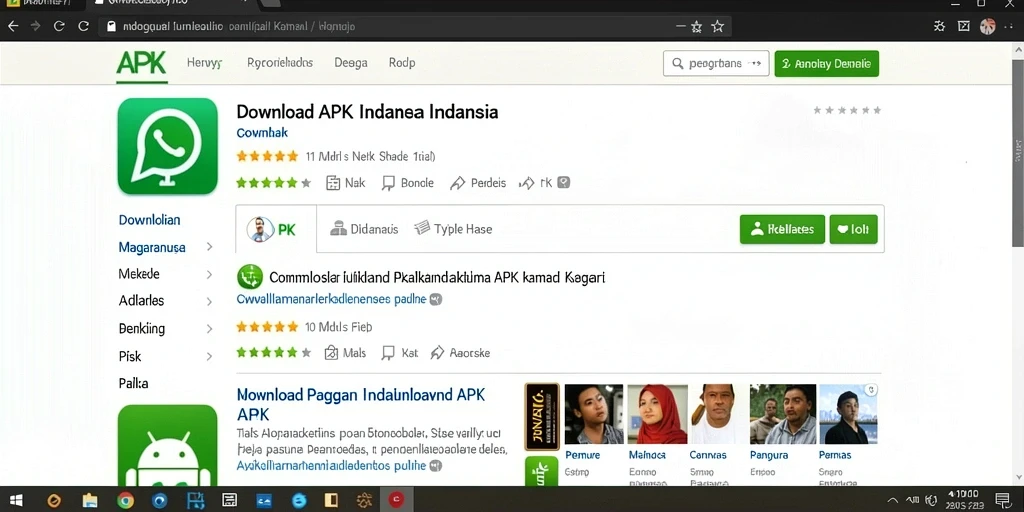This screenshot has height=512, width=1024.
Task: Click the browser address bar URL
Action: [239, 27]
